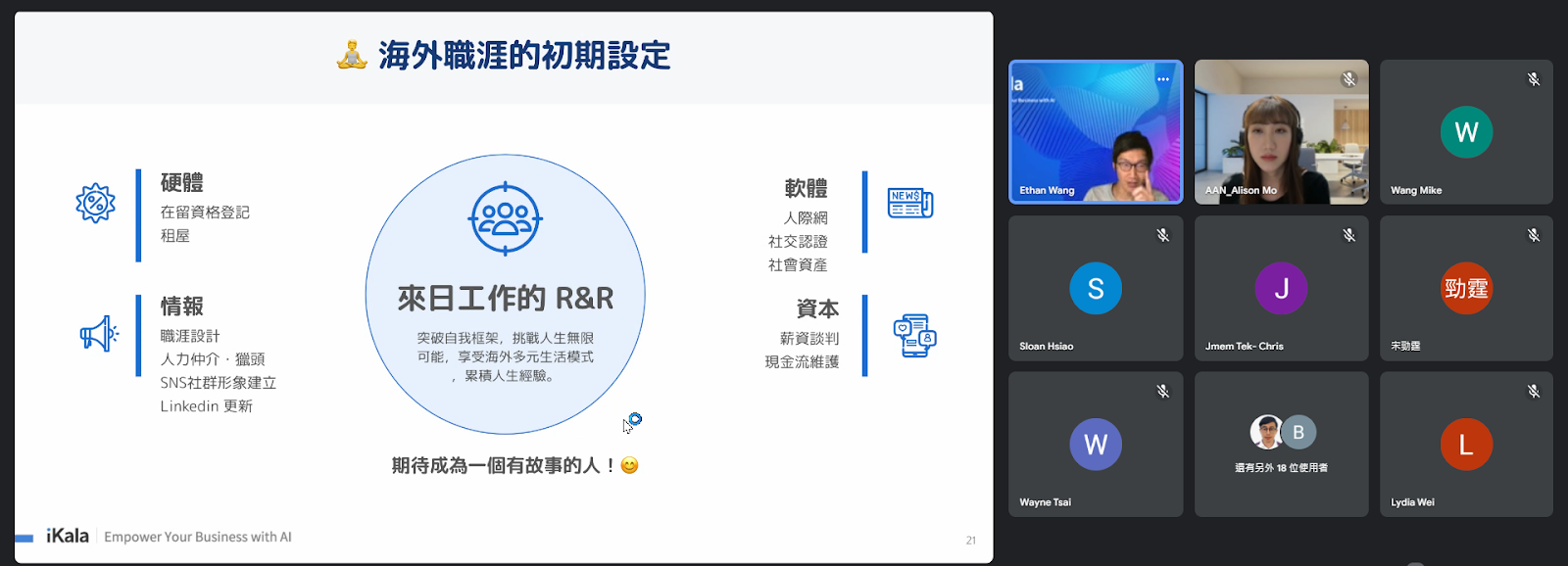Image resolution: width=1568 pixels, height=566 pixels.
Task: Select Ethan Wang's video thumbnail
Action: [x=1095, y=132]
